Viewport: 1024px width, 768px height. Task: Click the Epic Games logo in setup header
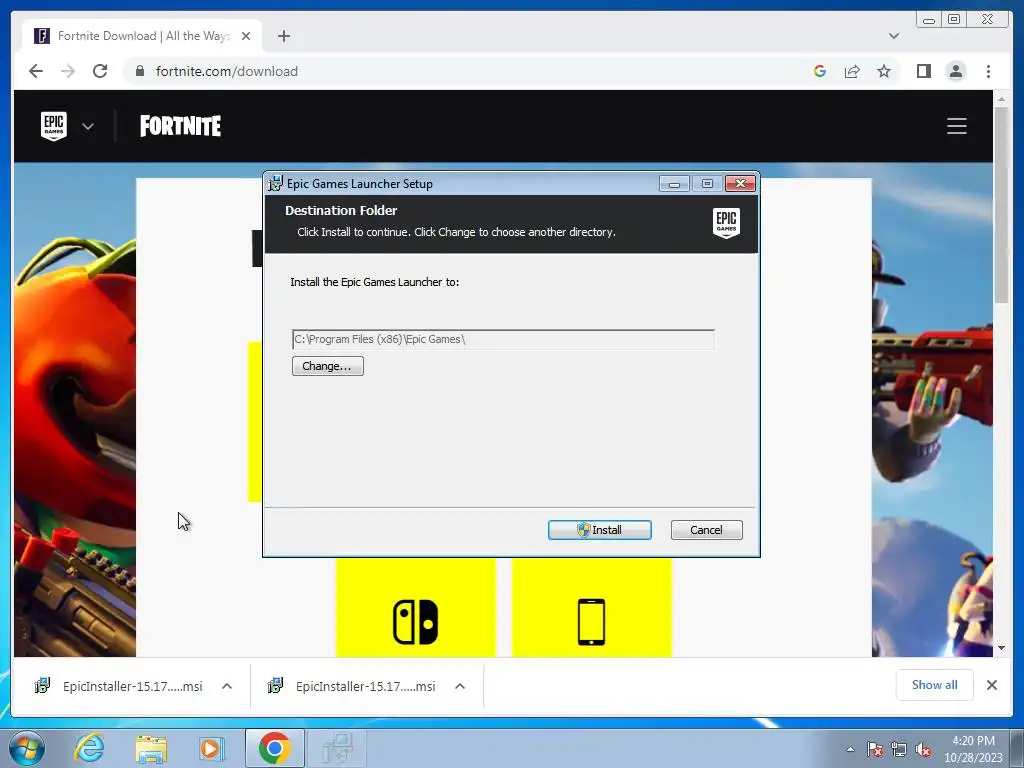pos(726,223)
